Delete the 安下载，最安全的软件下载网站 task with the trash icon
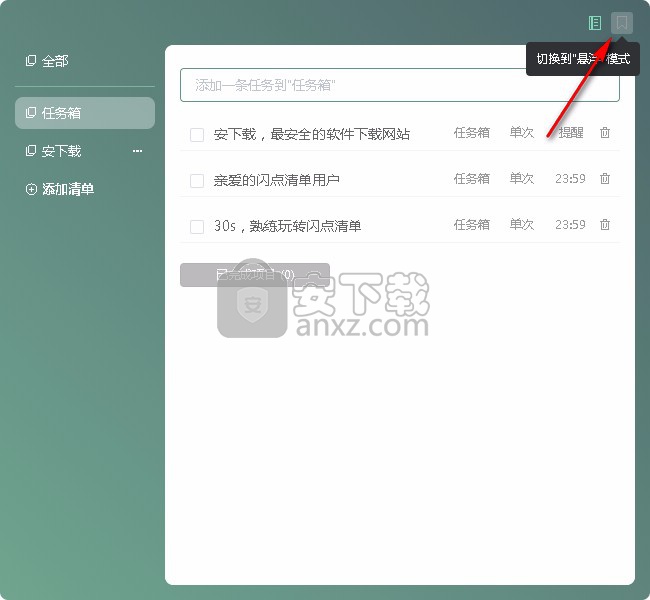Image resolution: width=650 pixels, height=600 pixels. pos(605,133)
